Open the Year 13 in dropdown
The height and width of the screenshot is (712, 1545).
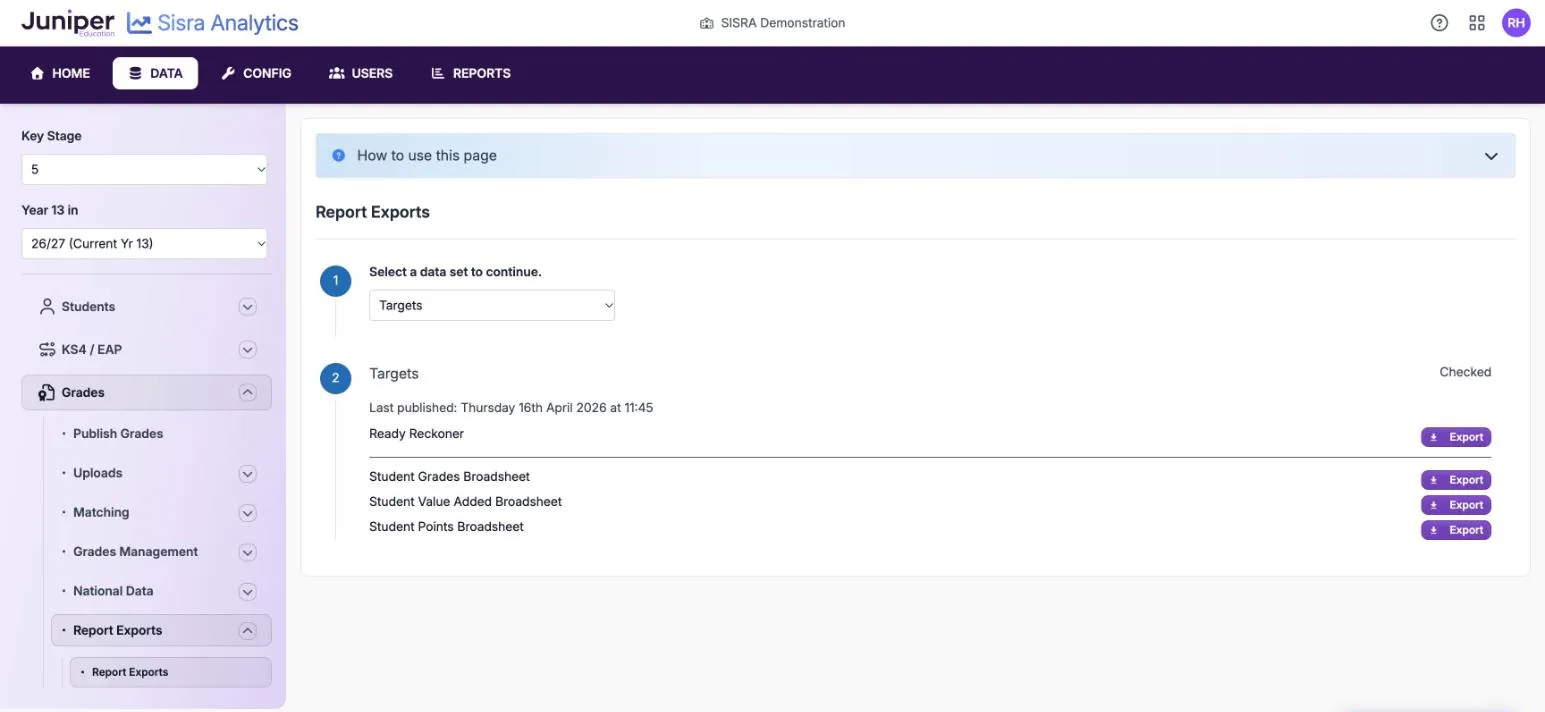tap(144, 244)
